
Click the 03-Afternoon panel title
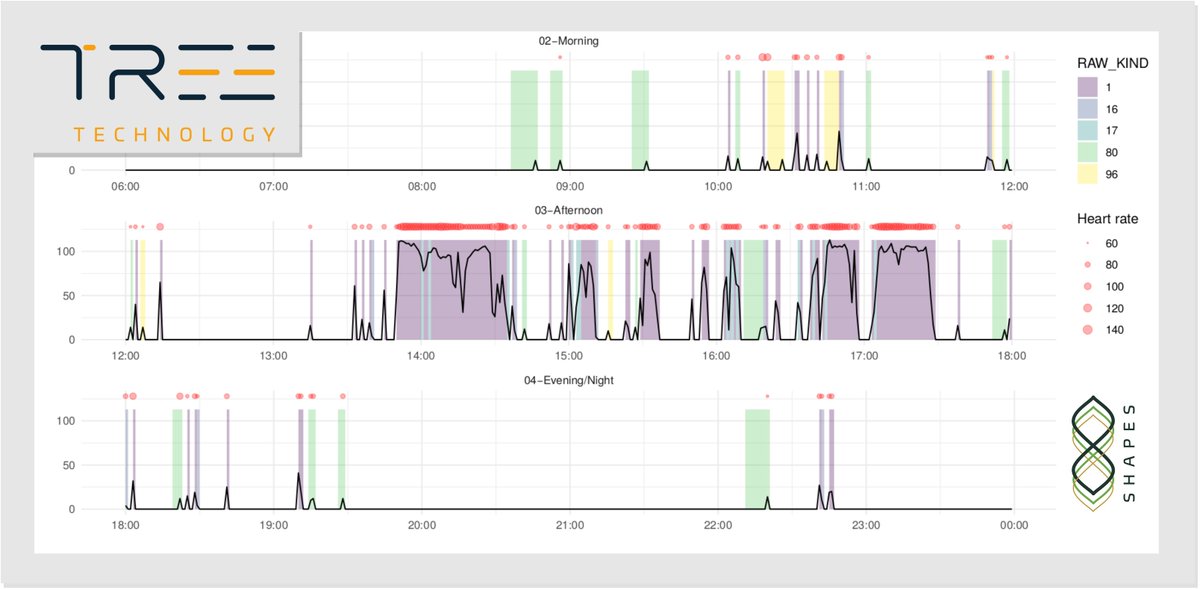coord(569,211)
